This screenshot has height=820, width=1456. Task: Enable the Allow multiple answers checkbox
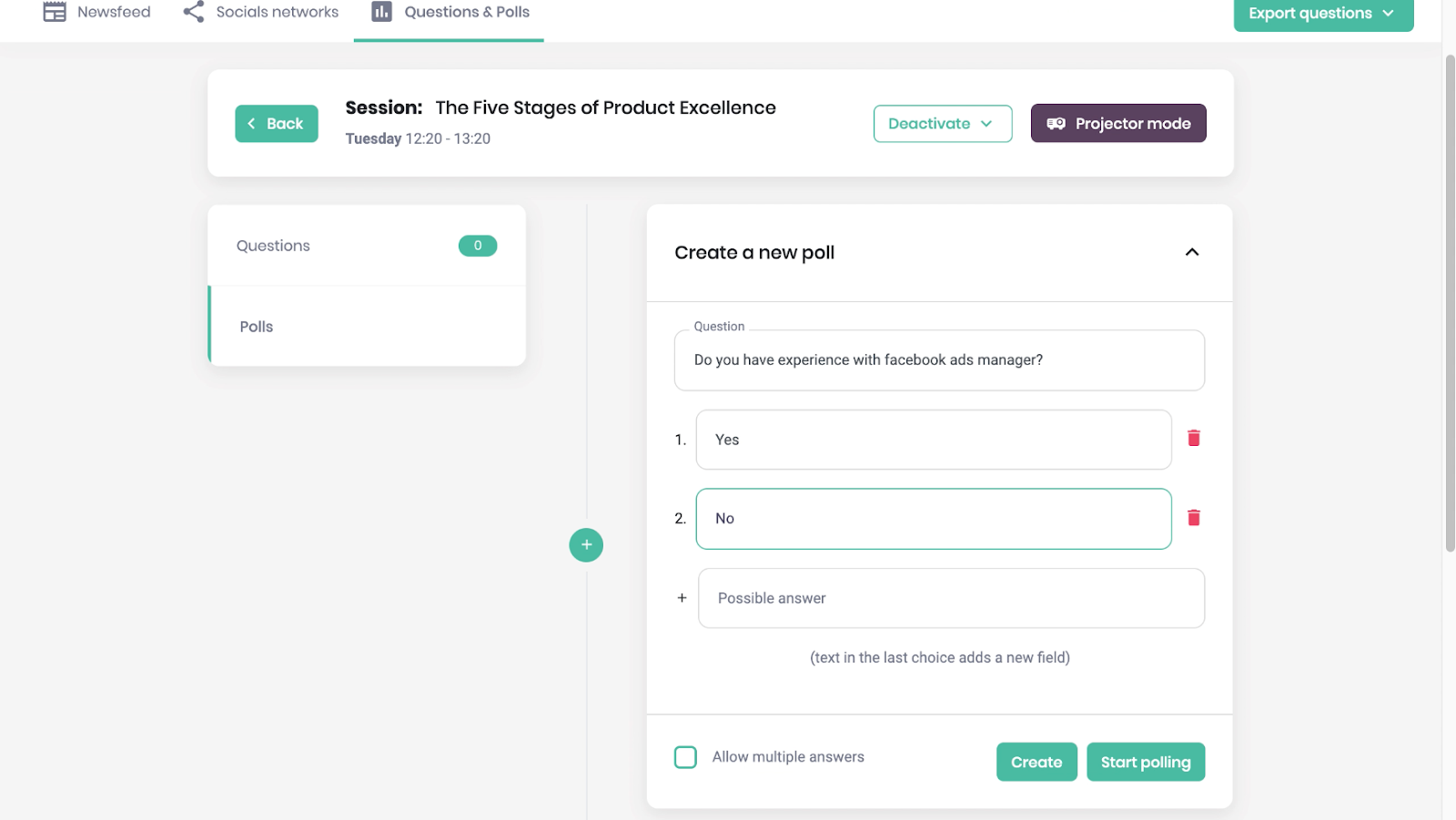click(x=685, y=757)
